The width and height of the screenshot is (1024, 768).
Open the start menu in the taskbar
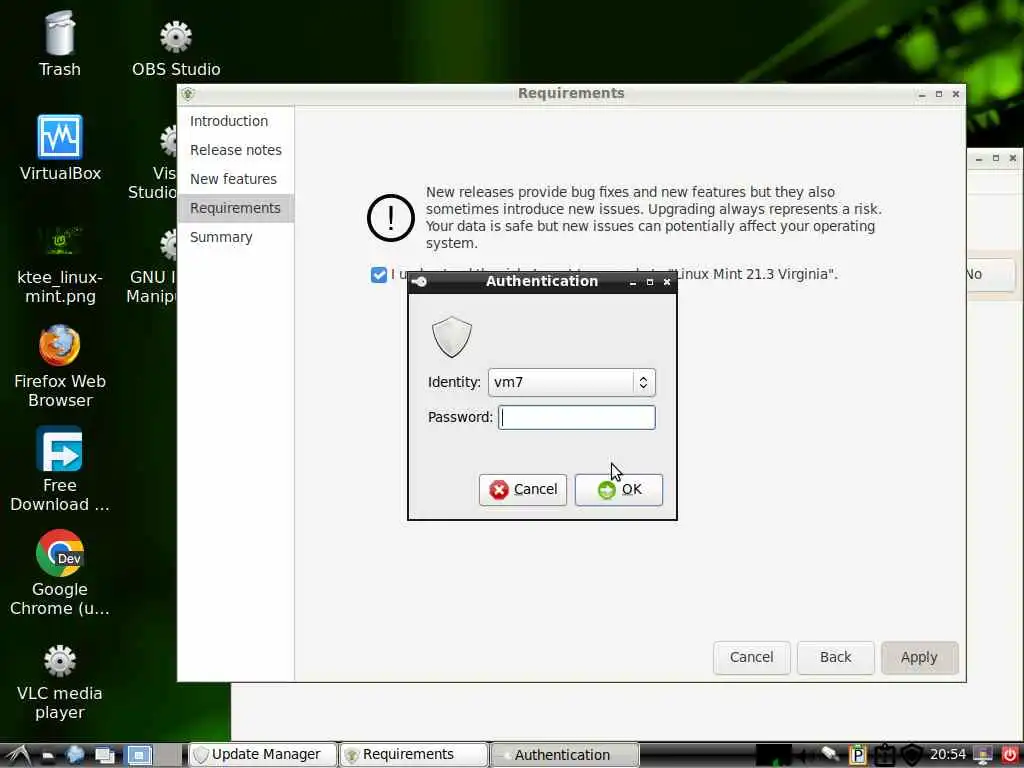[18, 755]
